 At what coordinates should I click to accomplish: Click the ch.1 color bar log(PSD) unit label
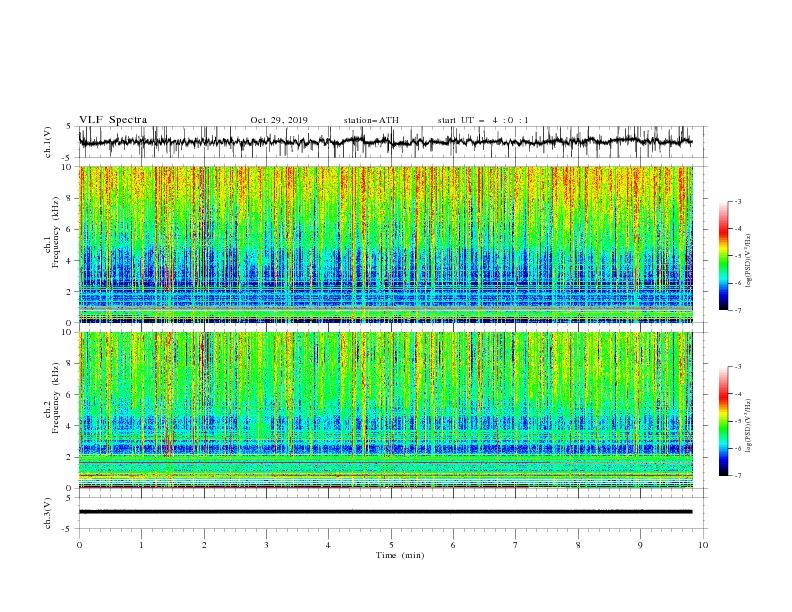(x=748, y=261)
